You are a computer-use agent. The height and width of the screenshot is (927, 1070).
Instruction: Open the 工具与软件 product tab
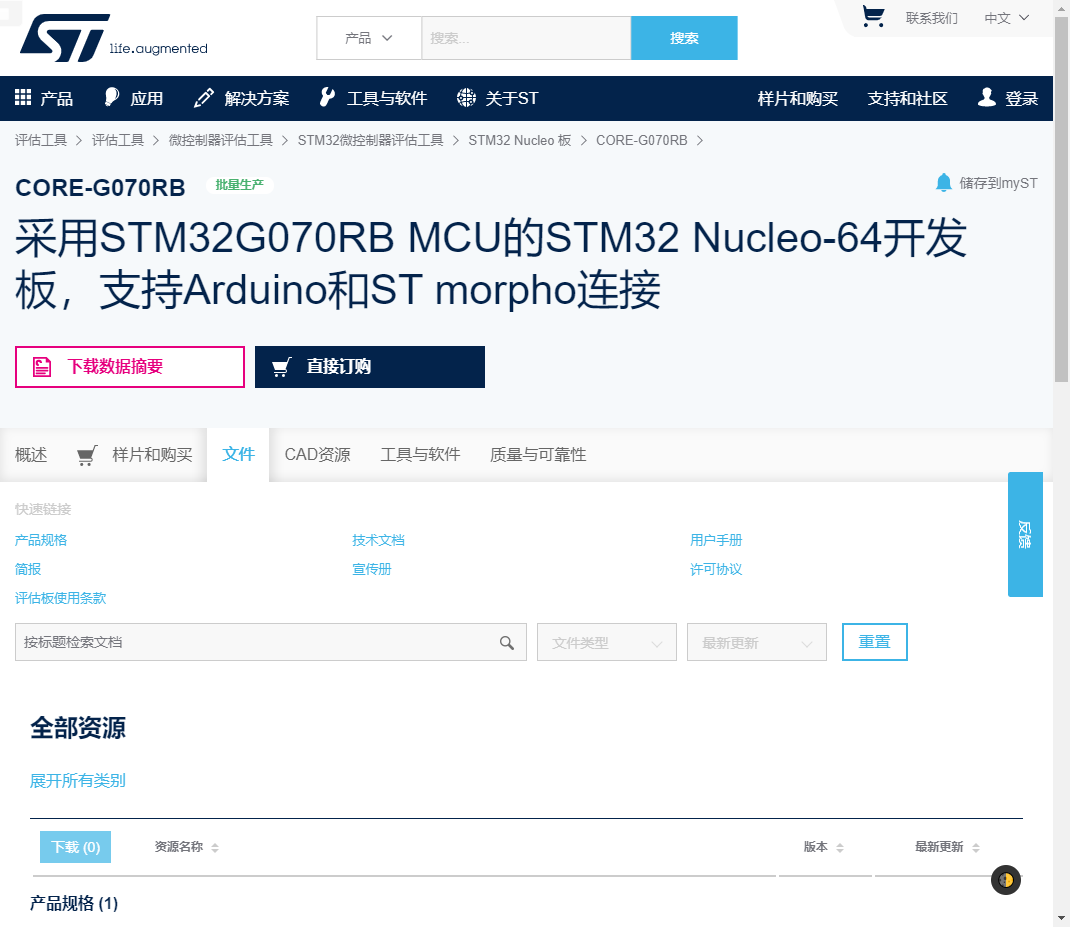tap(420, 455)
